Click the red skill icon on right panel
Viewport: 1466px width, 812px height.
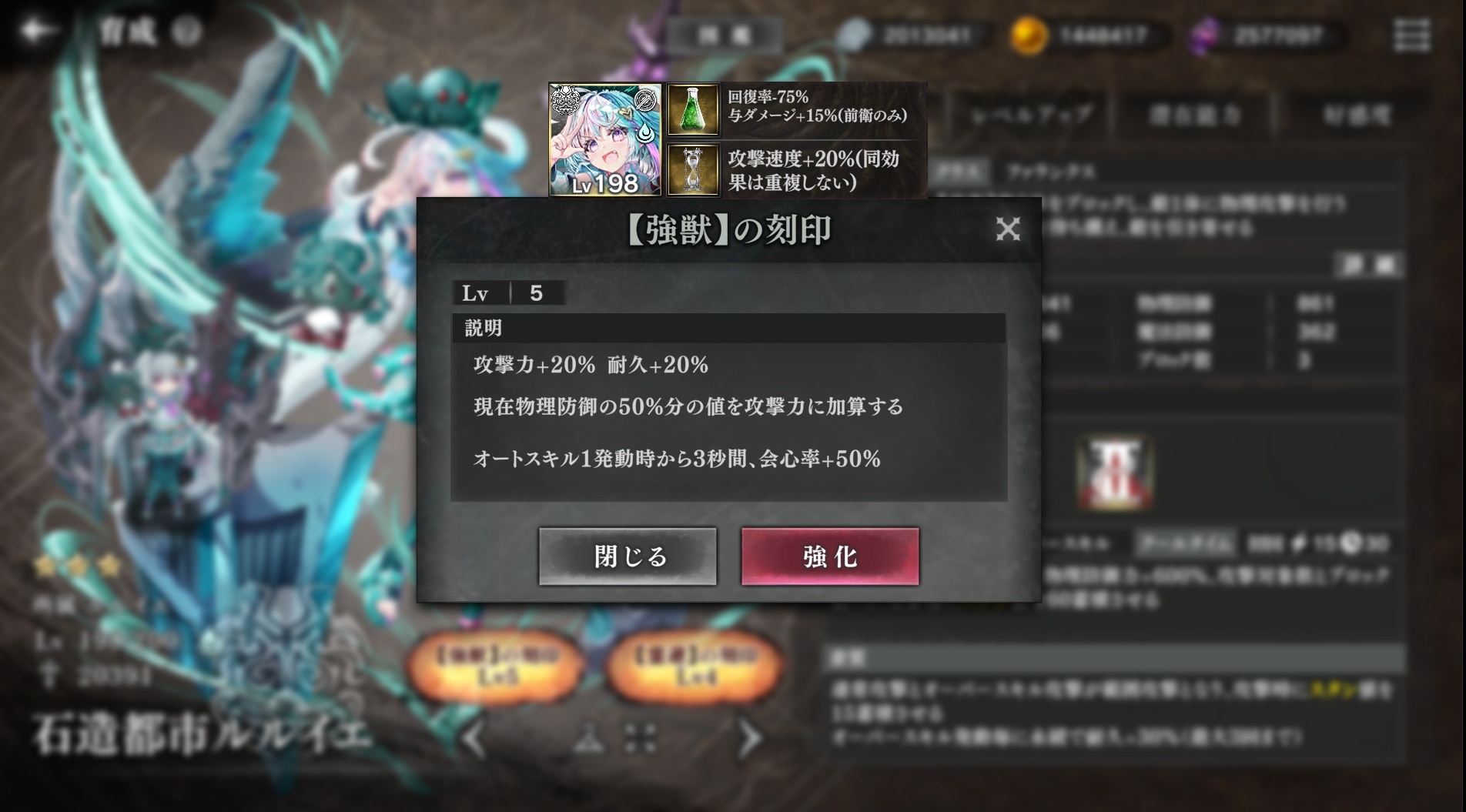(1114, 471)
